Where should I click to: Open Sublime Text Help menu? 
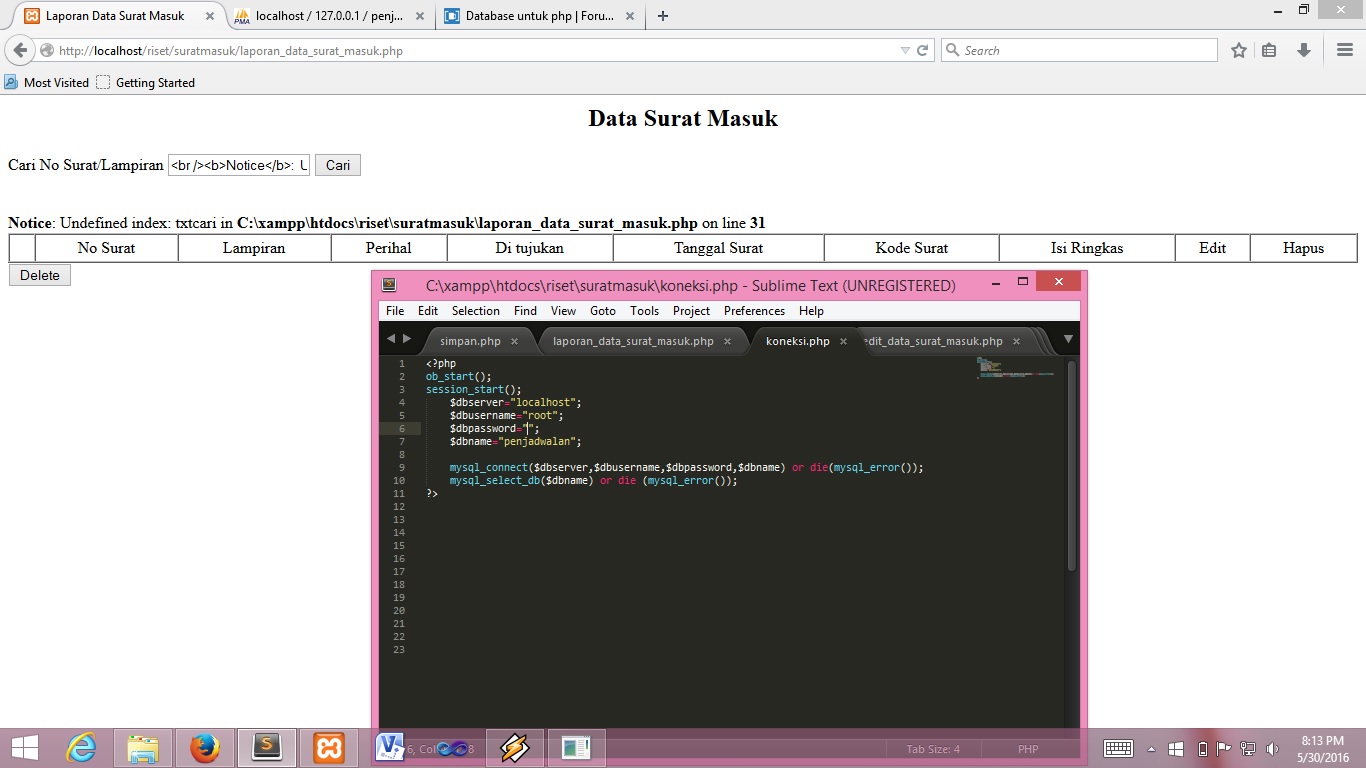click(811, 311)
